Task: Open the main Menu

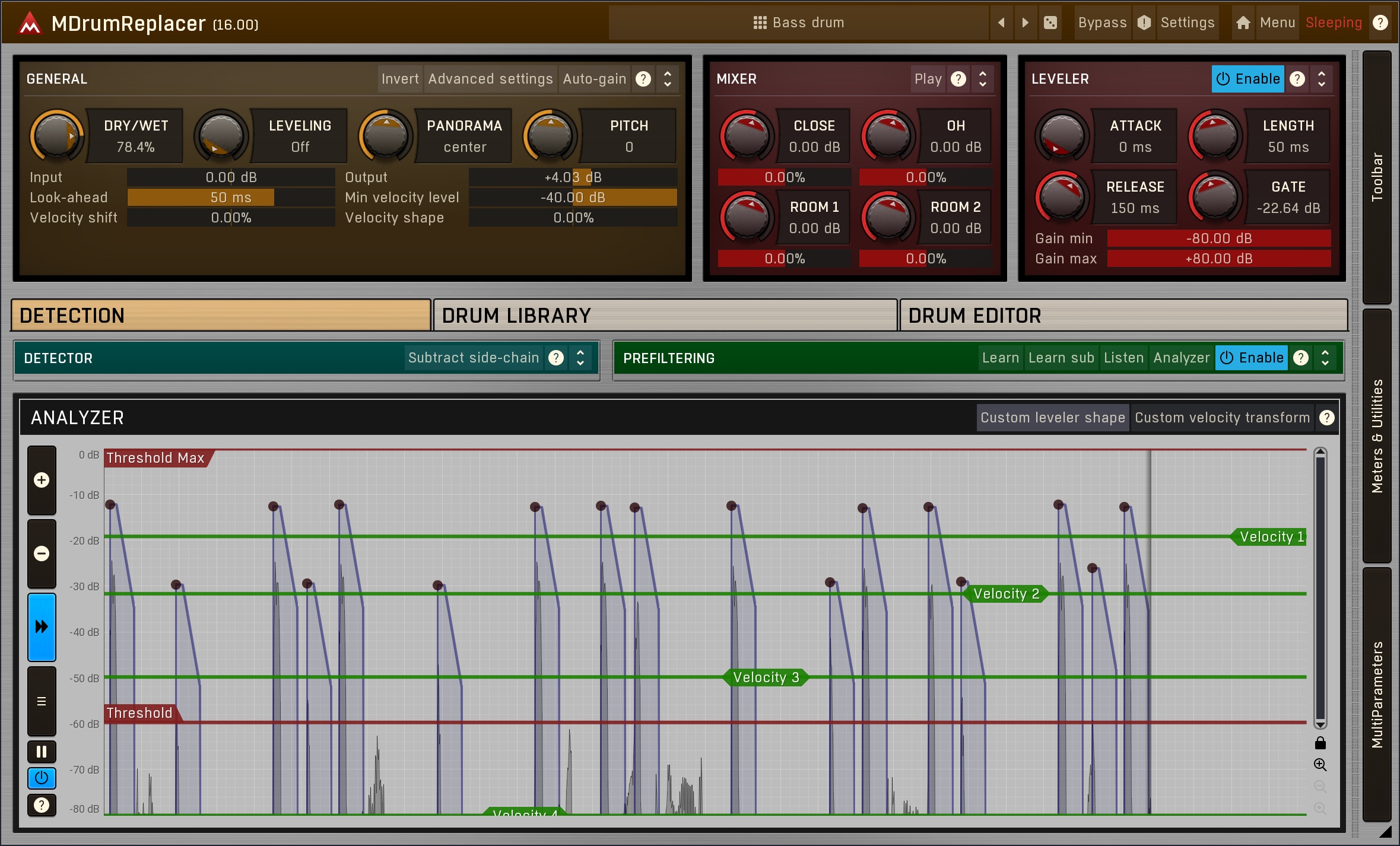Action: [x=1277, y=23]
